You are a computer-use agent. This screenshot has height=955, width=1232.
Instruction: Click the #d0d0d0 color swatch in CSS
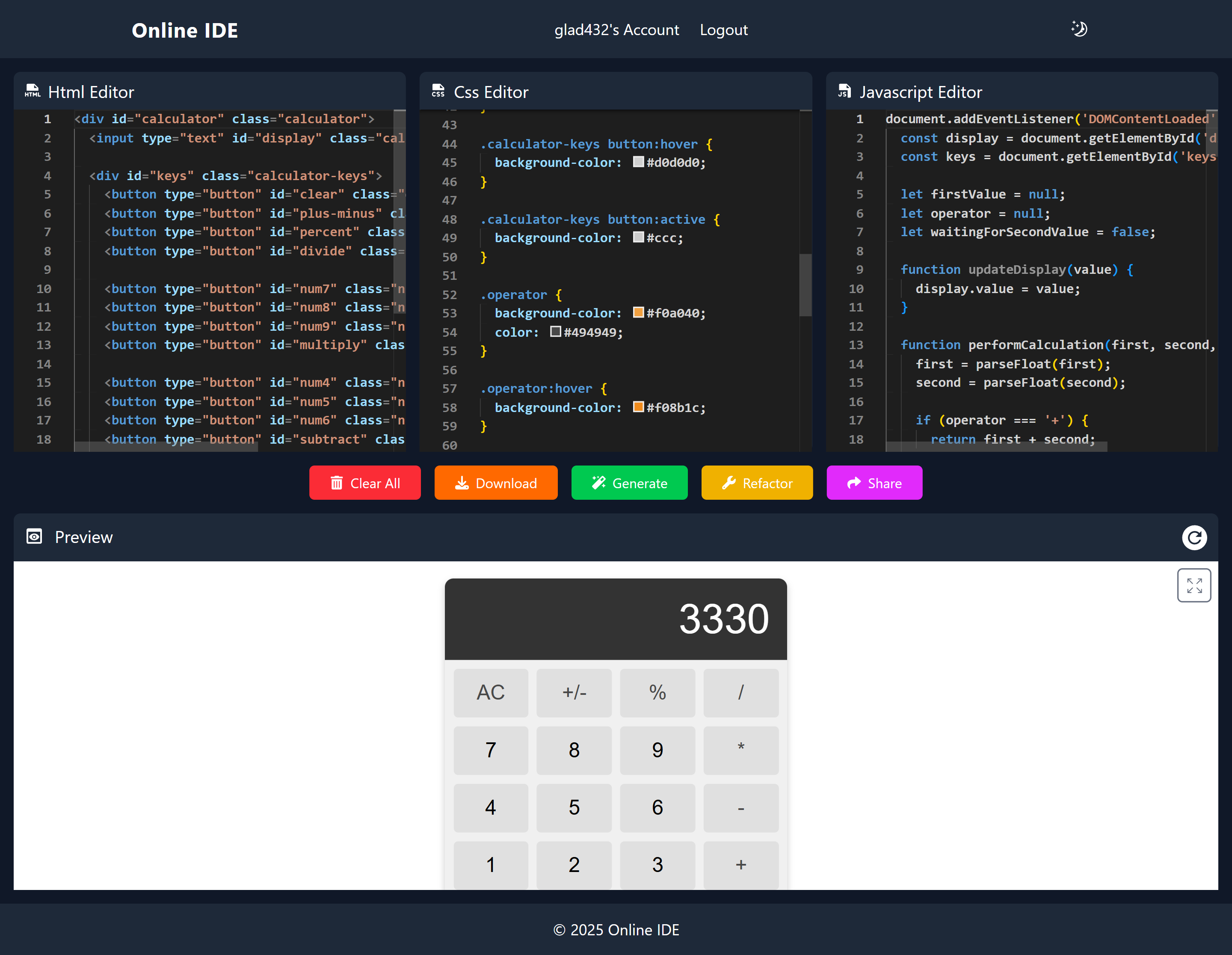(x=639, y=162)
